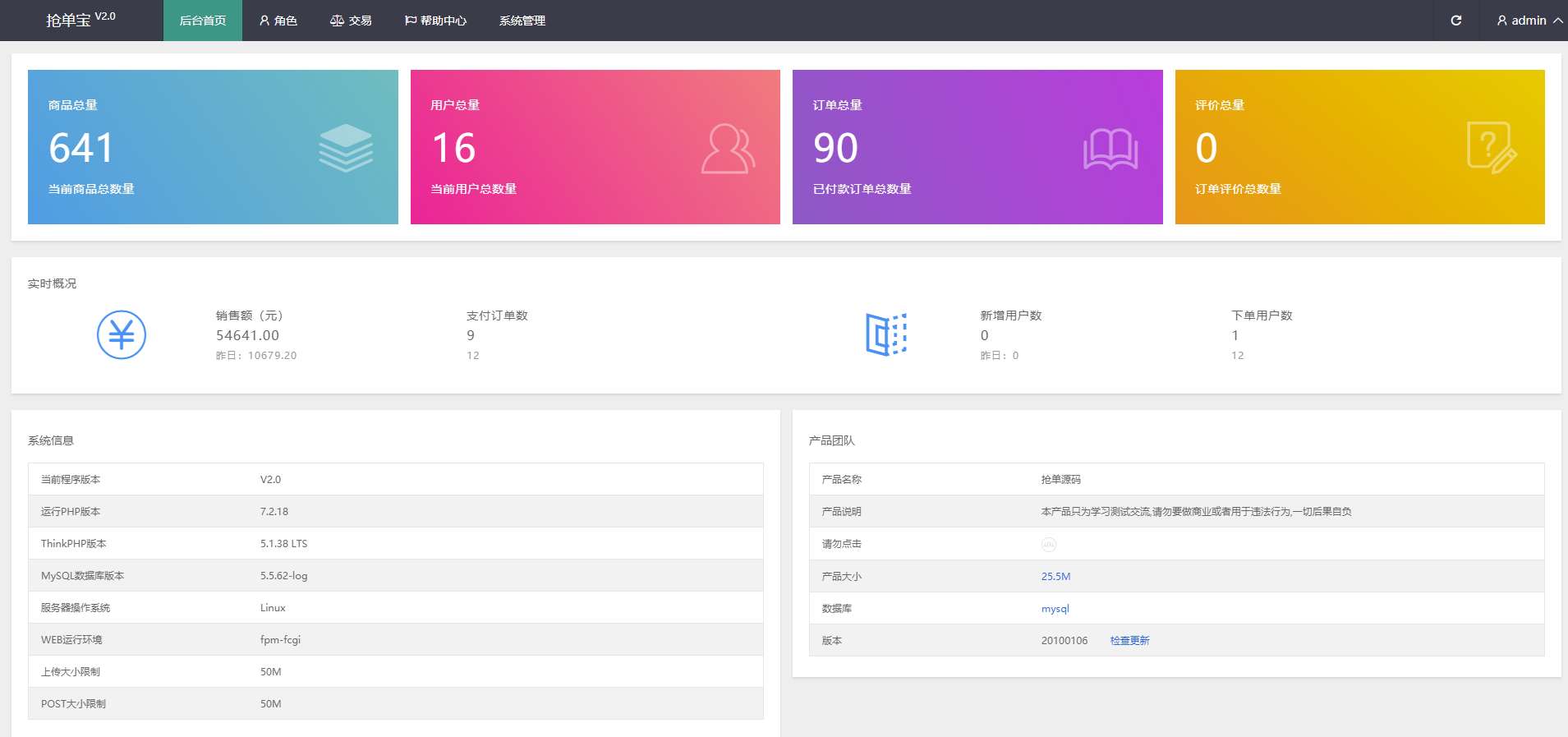Click the 实时概况 section heading
1568x737 pixels.
53,283
